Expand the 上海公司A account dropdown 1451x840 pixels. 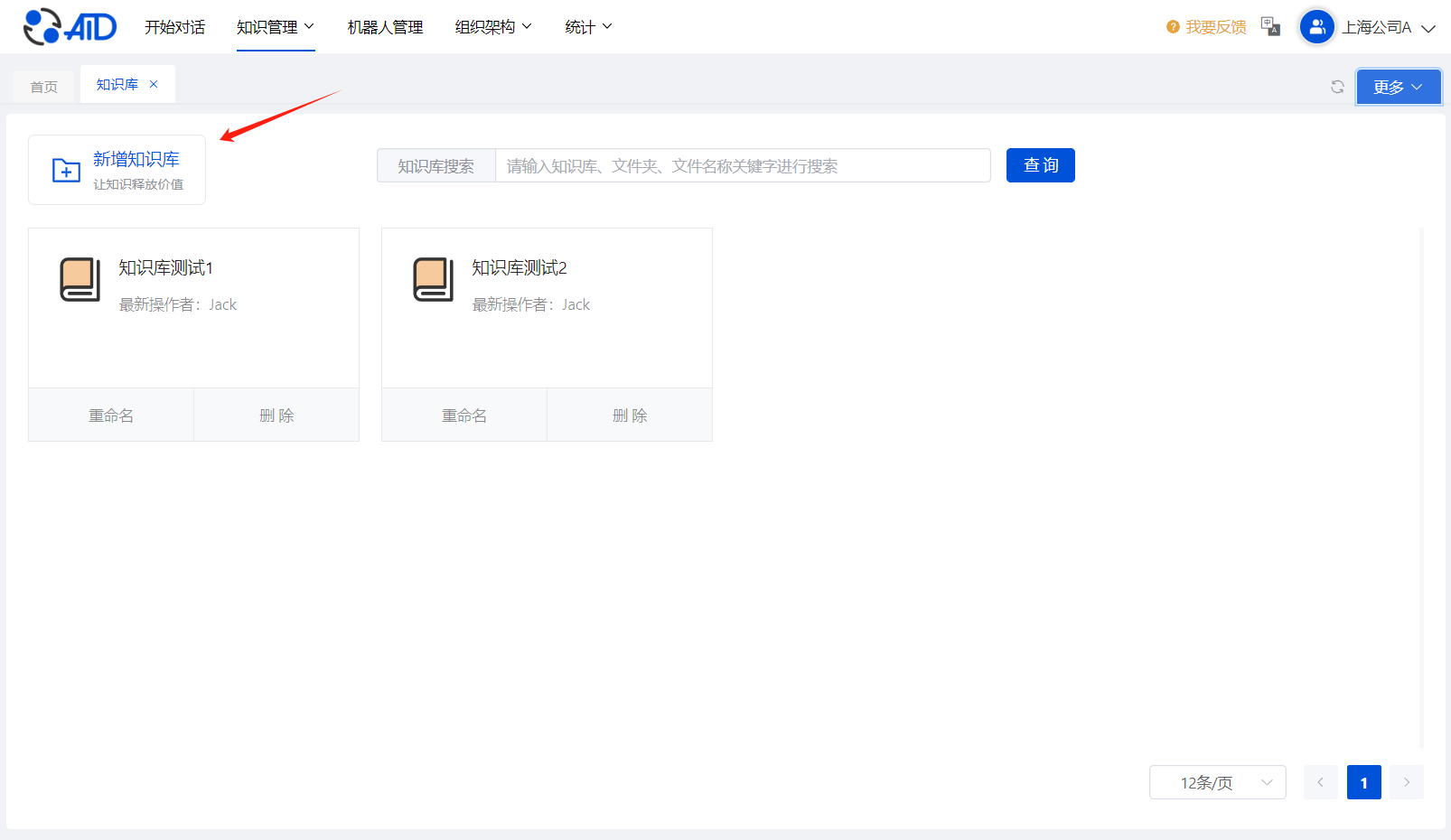pyautogui.click(x=1389, y=27)
